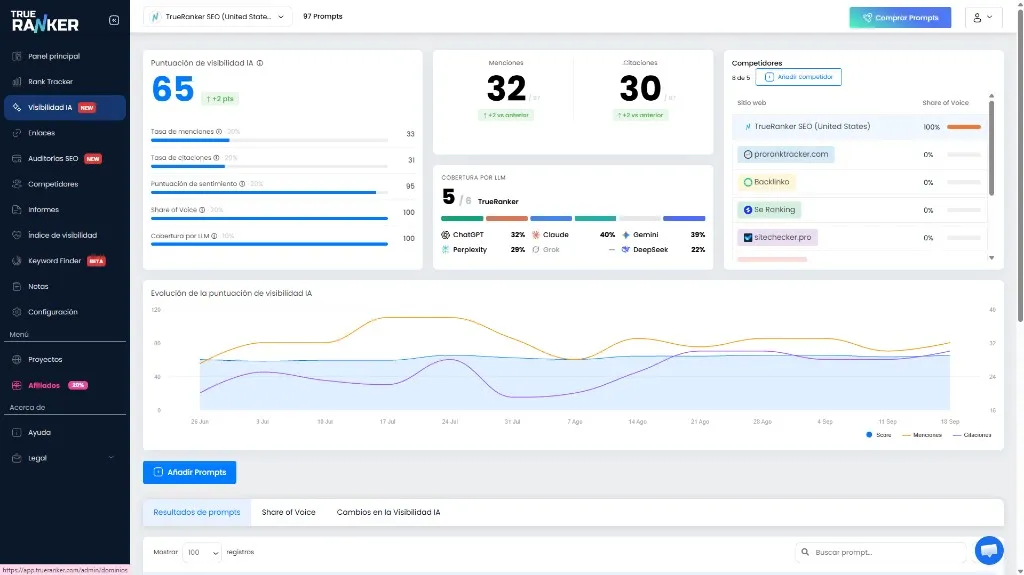This screenshot has width=1024, height=575.
Task: Click the Añadir Prompts button
Action: pyautogui.click(x=189, y=472)
